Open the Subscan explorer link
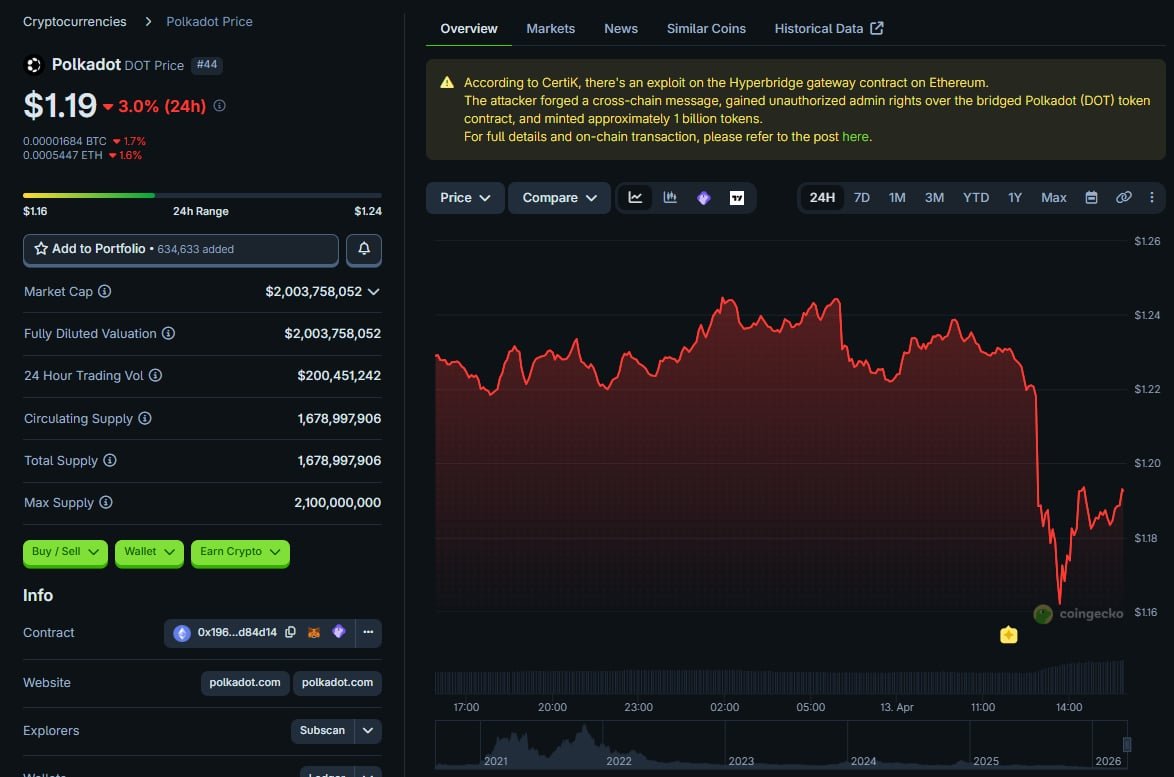Image resolution: width=1174 pixels, height=777 pixels. point(323,731)
